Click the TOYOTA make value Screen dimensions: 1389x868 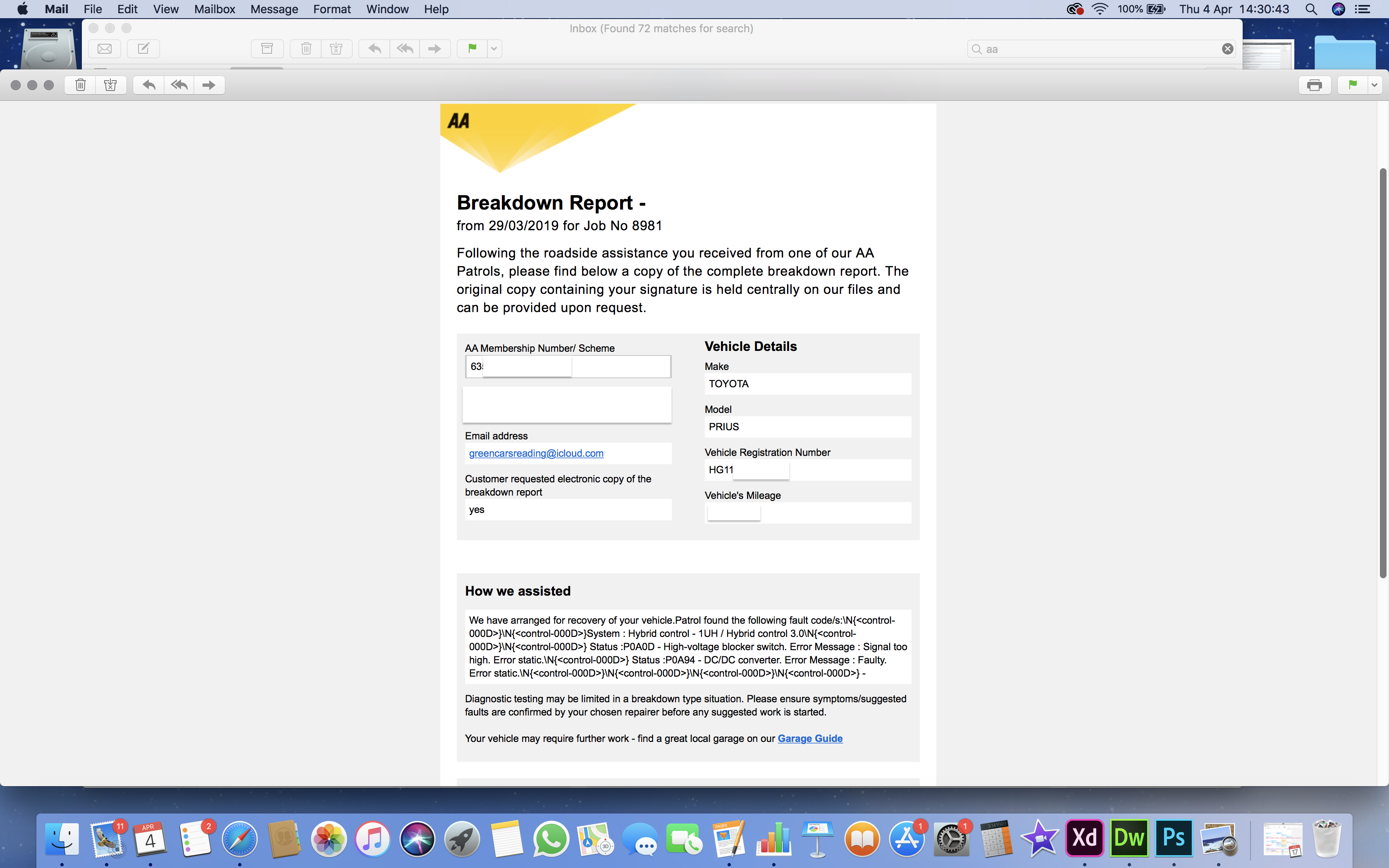click(x=728, y=384)
